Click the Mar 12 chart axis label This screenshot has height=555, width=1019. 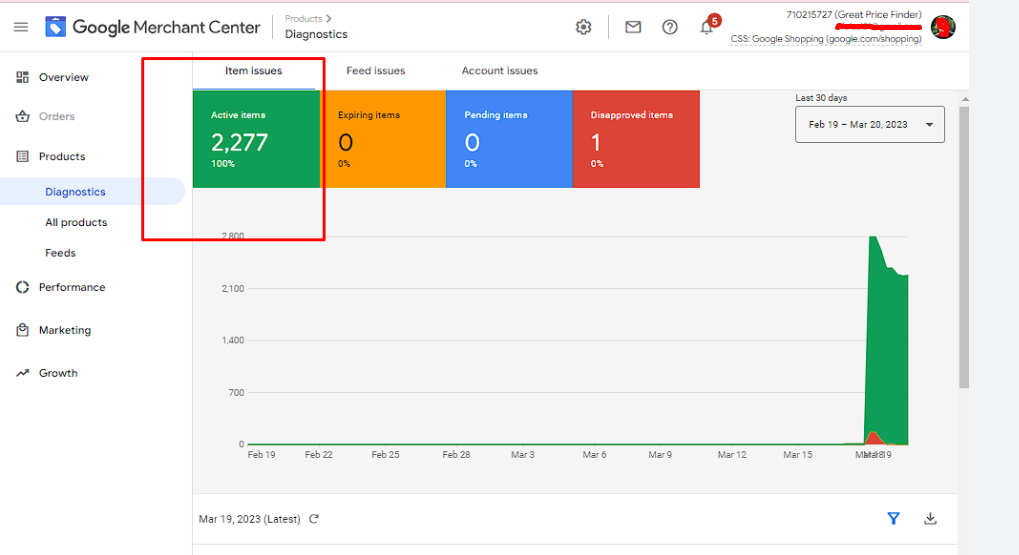732,454
